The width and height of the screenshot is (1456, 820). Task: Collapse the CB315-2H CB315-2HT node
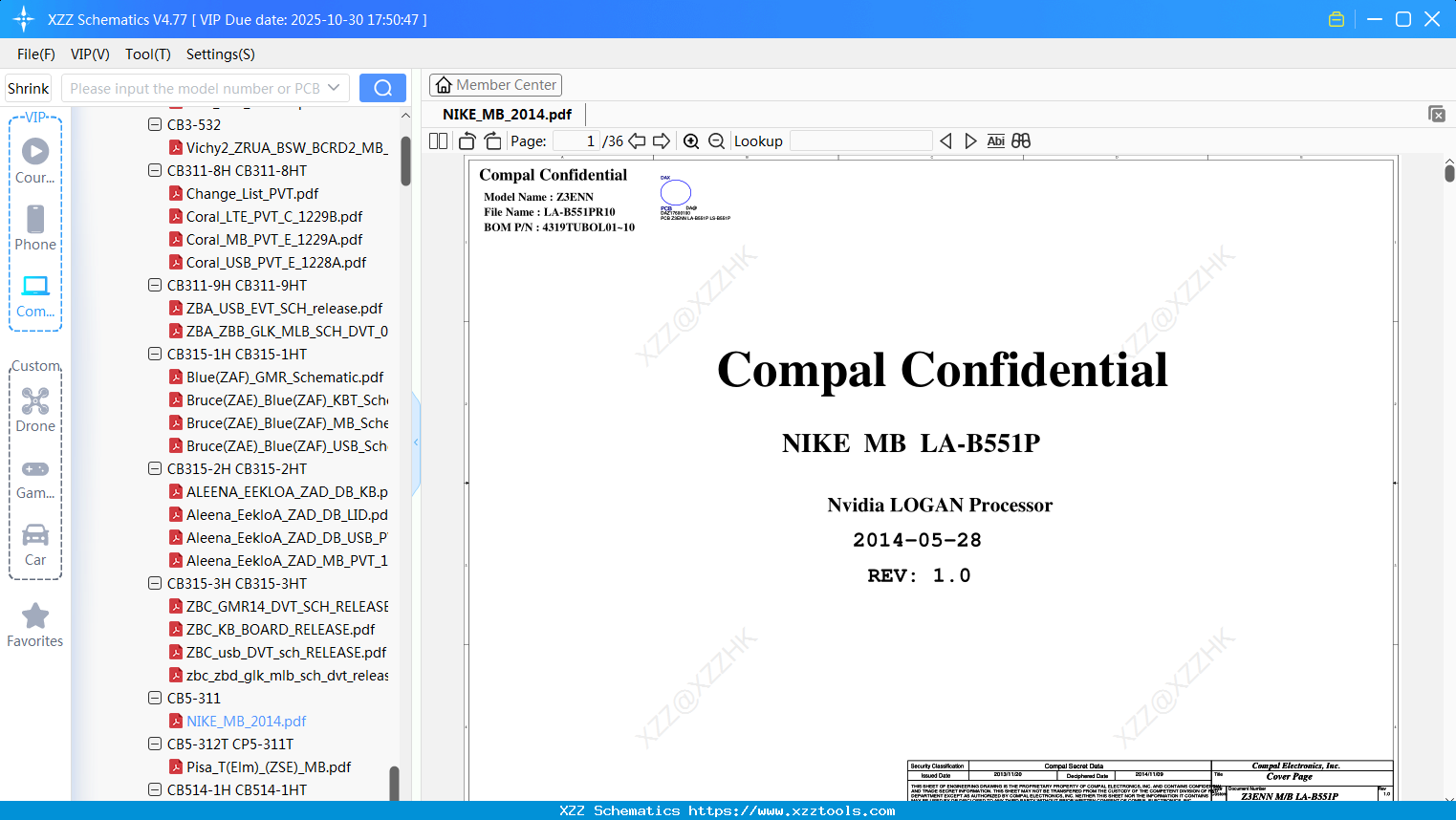155,468
